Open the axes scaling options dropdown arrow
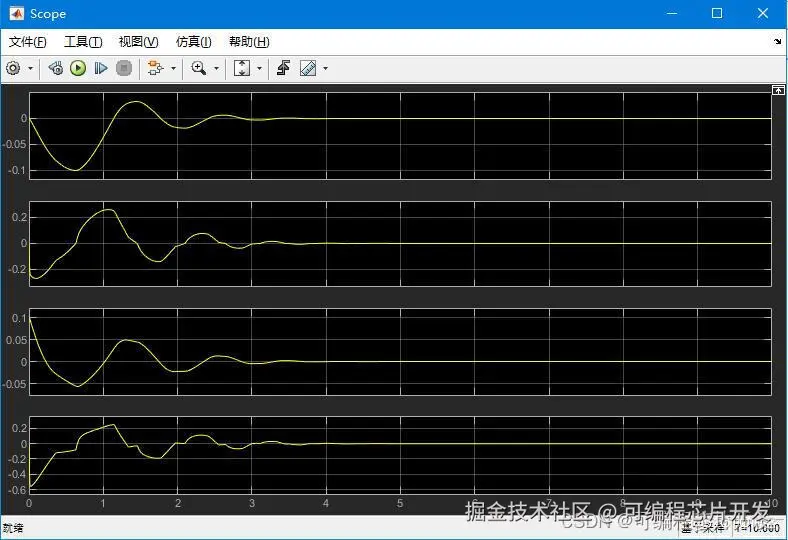The height and width of the screenshot is (540, 788). point(259,68)
